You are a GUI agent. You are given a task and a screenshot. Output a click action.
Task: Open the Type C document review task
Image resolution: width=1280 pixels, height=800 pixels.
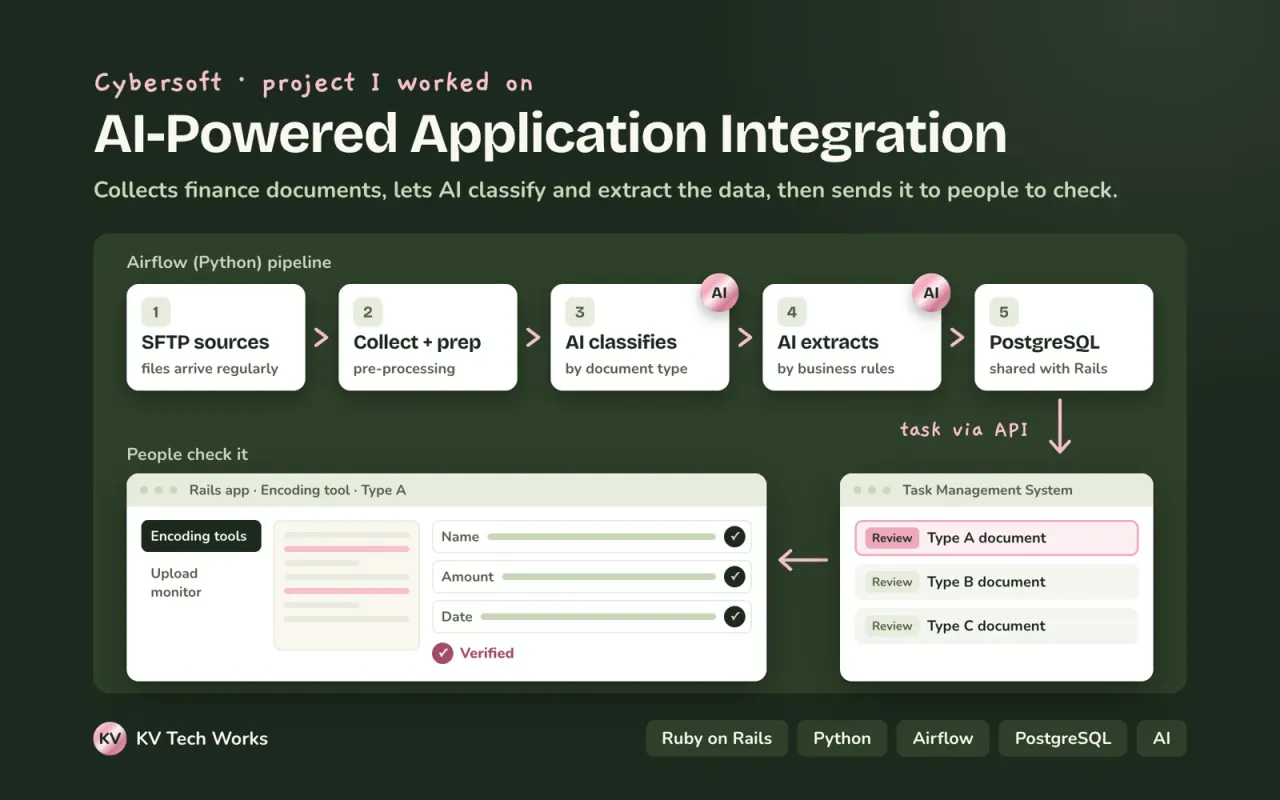tap(996, 626)
